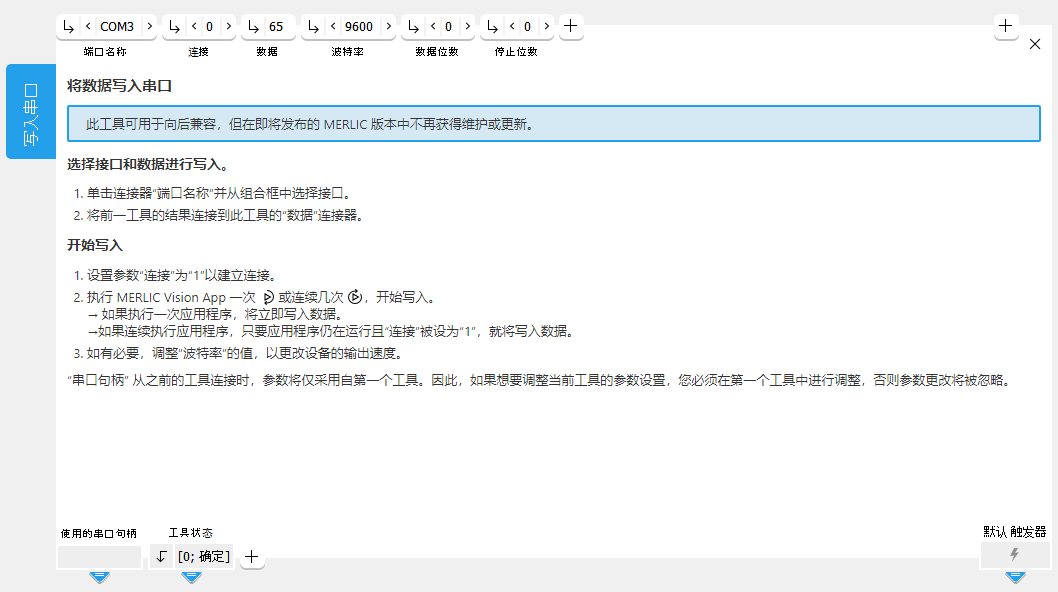Add a result with plus beside 工具状态
Viewport: 1058px width, 592px height.
coord(252,556)
